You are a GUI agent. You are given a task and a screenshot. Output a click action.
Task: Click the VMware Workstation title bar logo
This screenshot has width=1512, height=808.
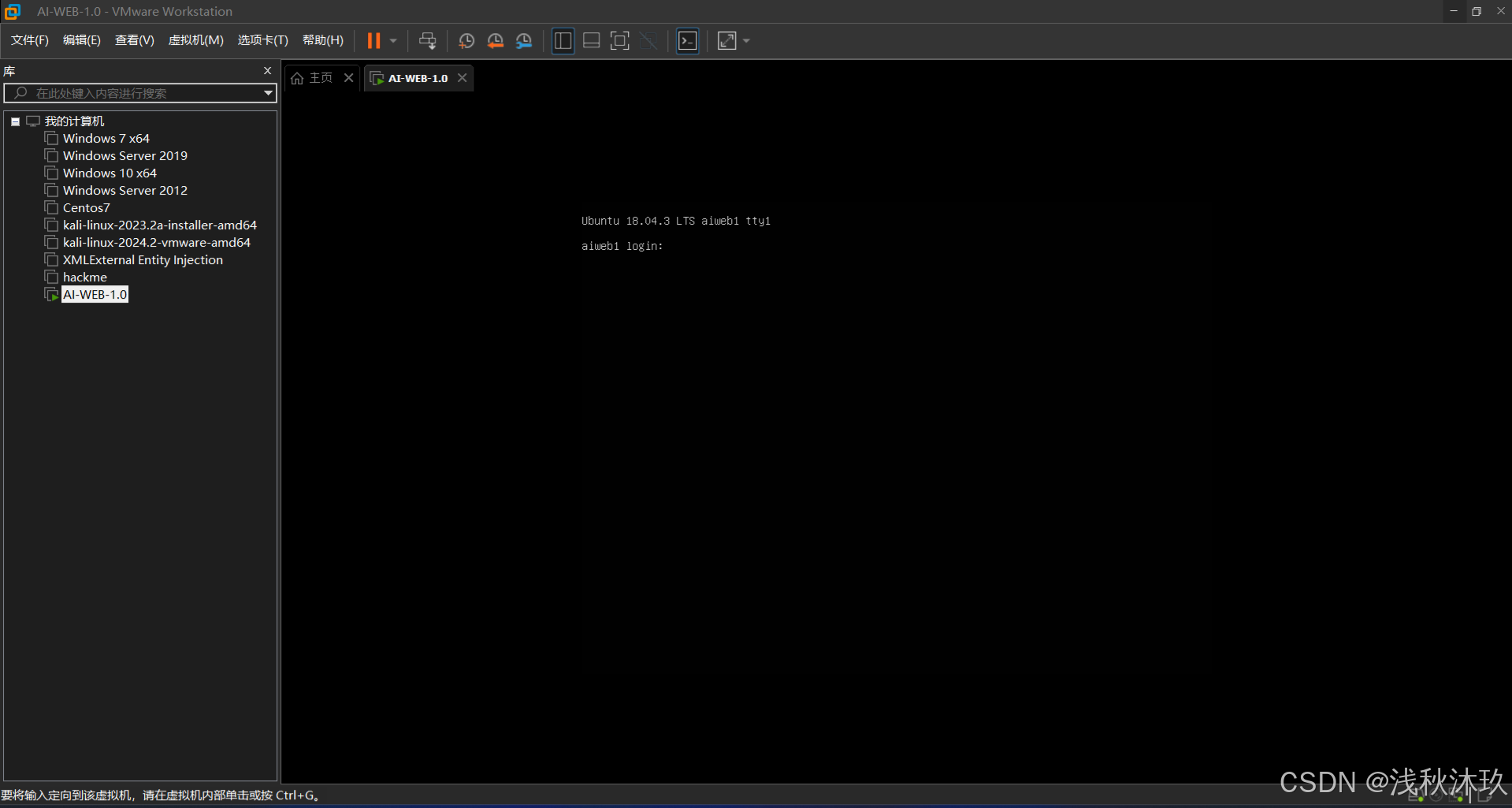point(13,11)
